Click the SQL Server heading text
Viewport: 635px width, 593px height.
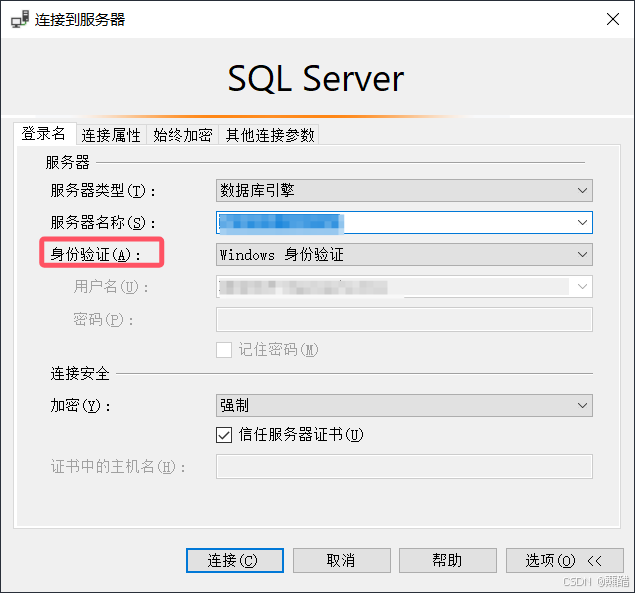pos(316,79)
